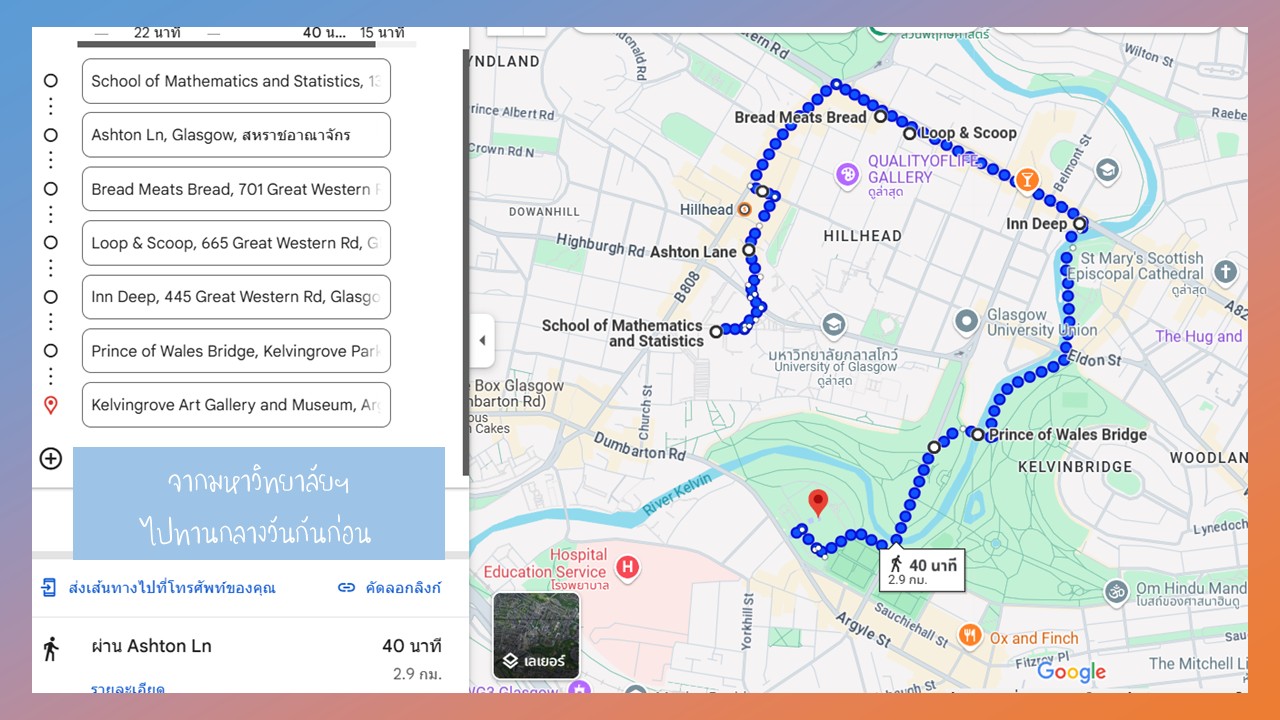Click the KELVINBRIDGE label on map
The height and width of the screenshot is (720, 1280).
coord(1075,466)
